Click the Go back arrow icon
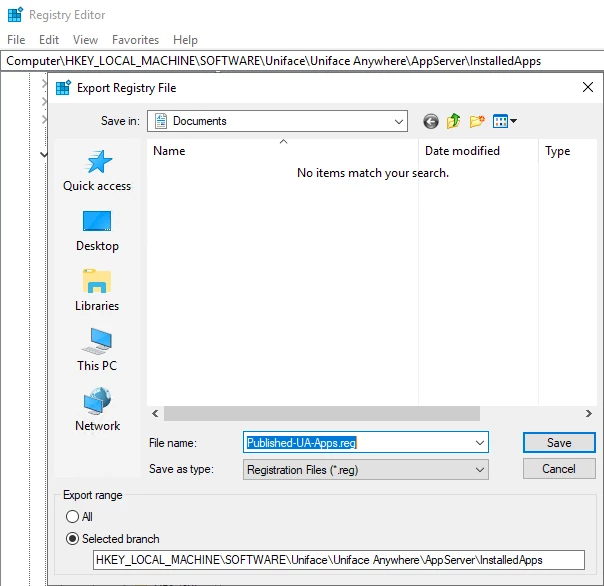Viewport: 604px width, 586px height. (x=431, y=121)
